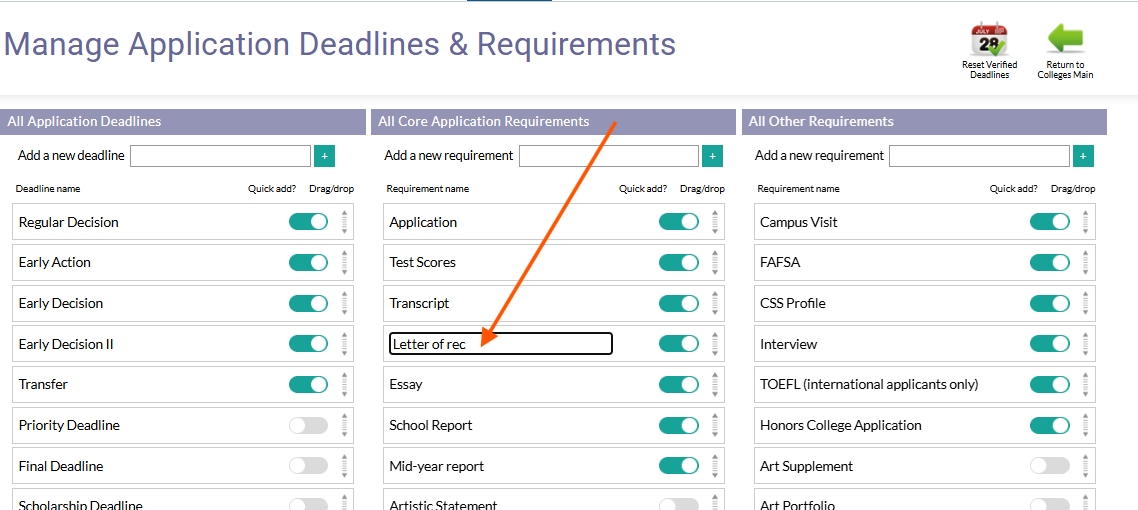
Task: Click the drag handle for FAFSA row
Action: [1086, 263]
